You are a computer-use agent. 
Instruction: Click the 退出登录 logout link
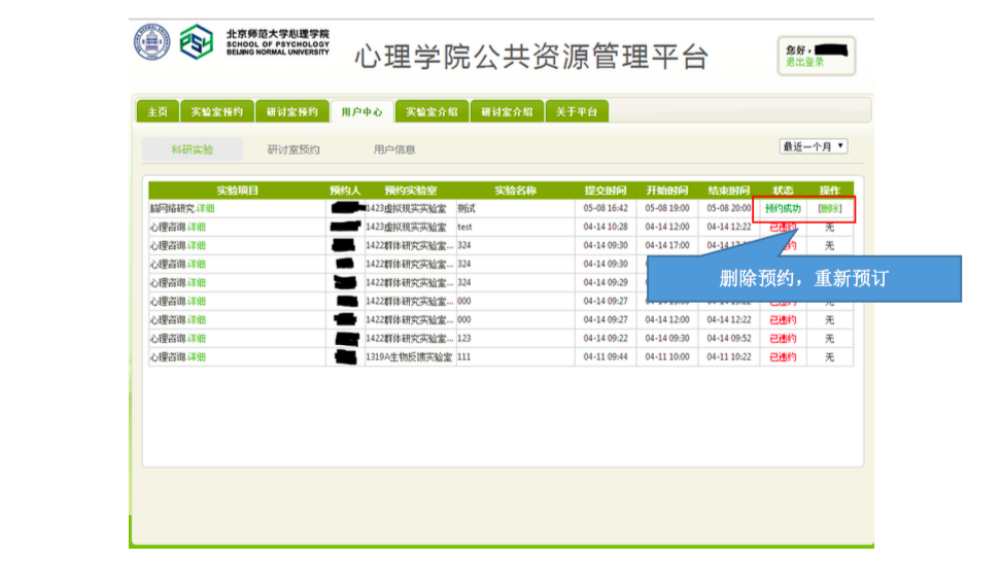[805, 62]
